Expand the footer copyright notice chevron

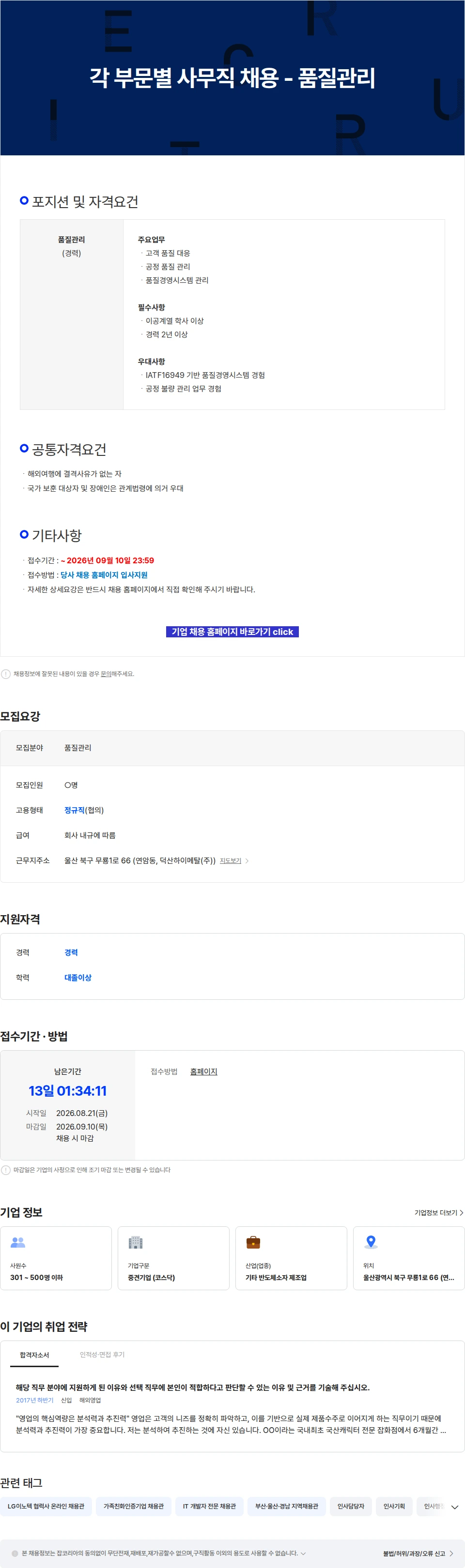pyautogui.click(x=304, y=1553)
